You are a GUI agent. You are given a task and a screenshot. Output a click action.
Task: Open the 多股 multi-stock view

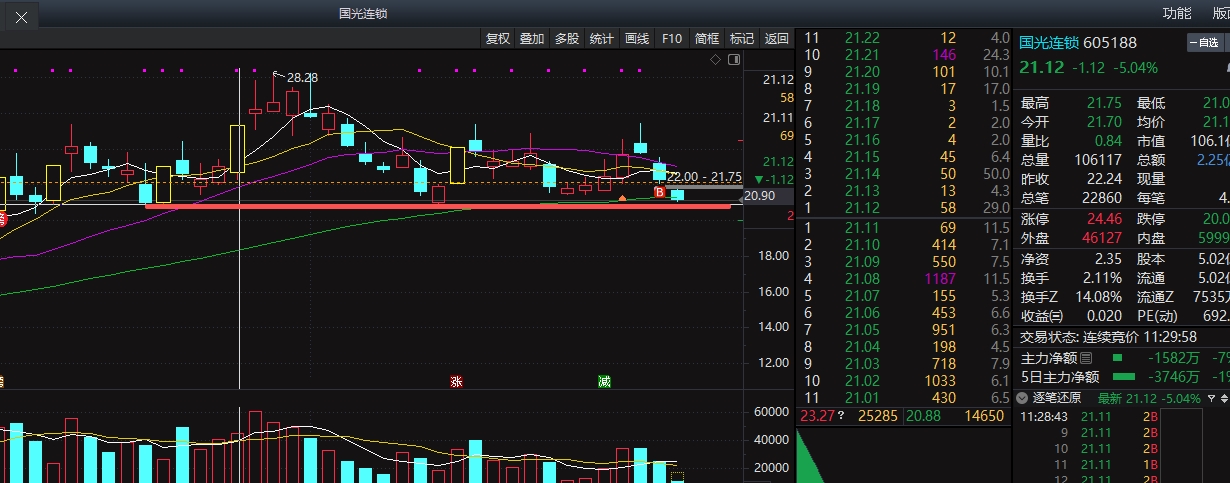567,39
